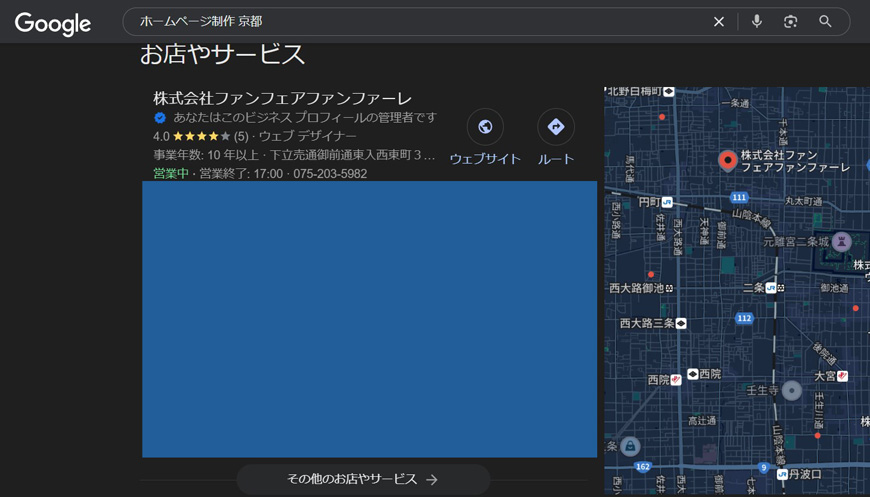Click the red map pin for 株式会社ファンフェアファンファーレ

coord(727,160)
